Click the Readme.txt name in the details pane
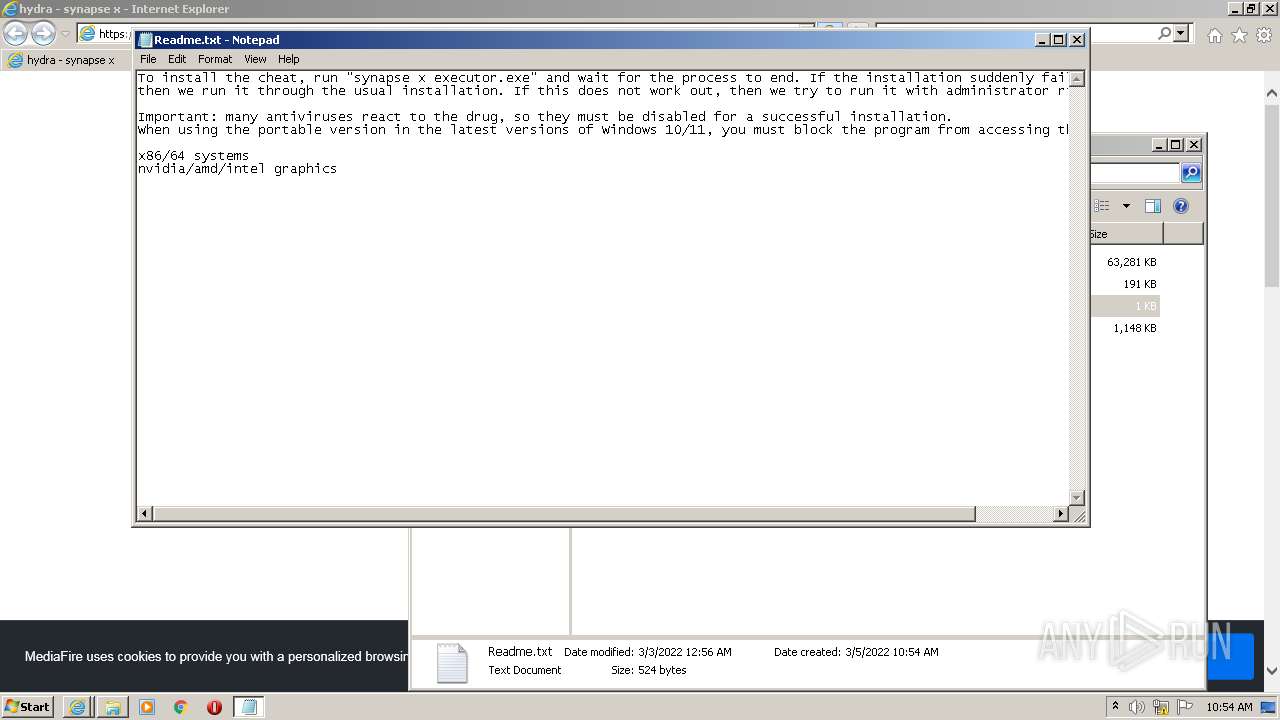Screen dimensions: 1280x720 pyautogui.click(x=520, y=651)
